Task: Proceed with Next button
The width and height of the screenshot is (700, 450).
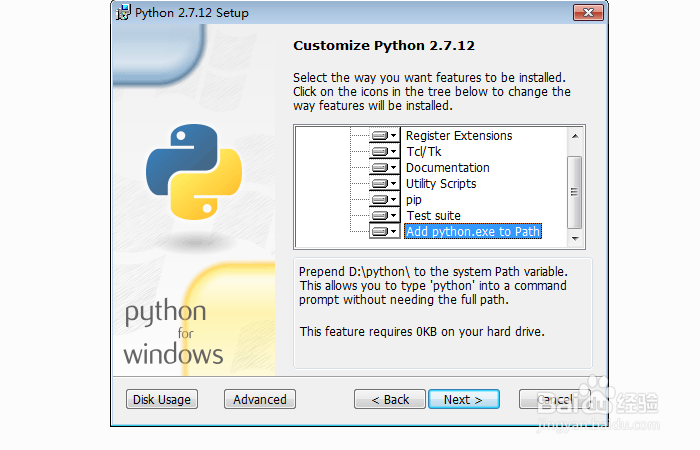Action: (463, 399)
